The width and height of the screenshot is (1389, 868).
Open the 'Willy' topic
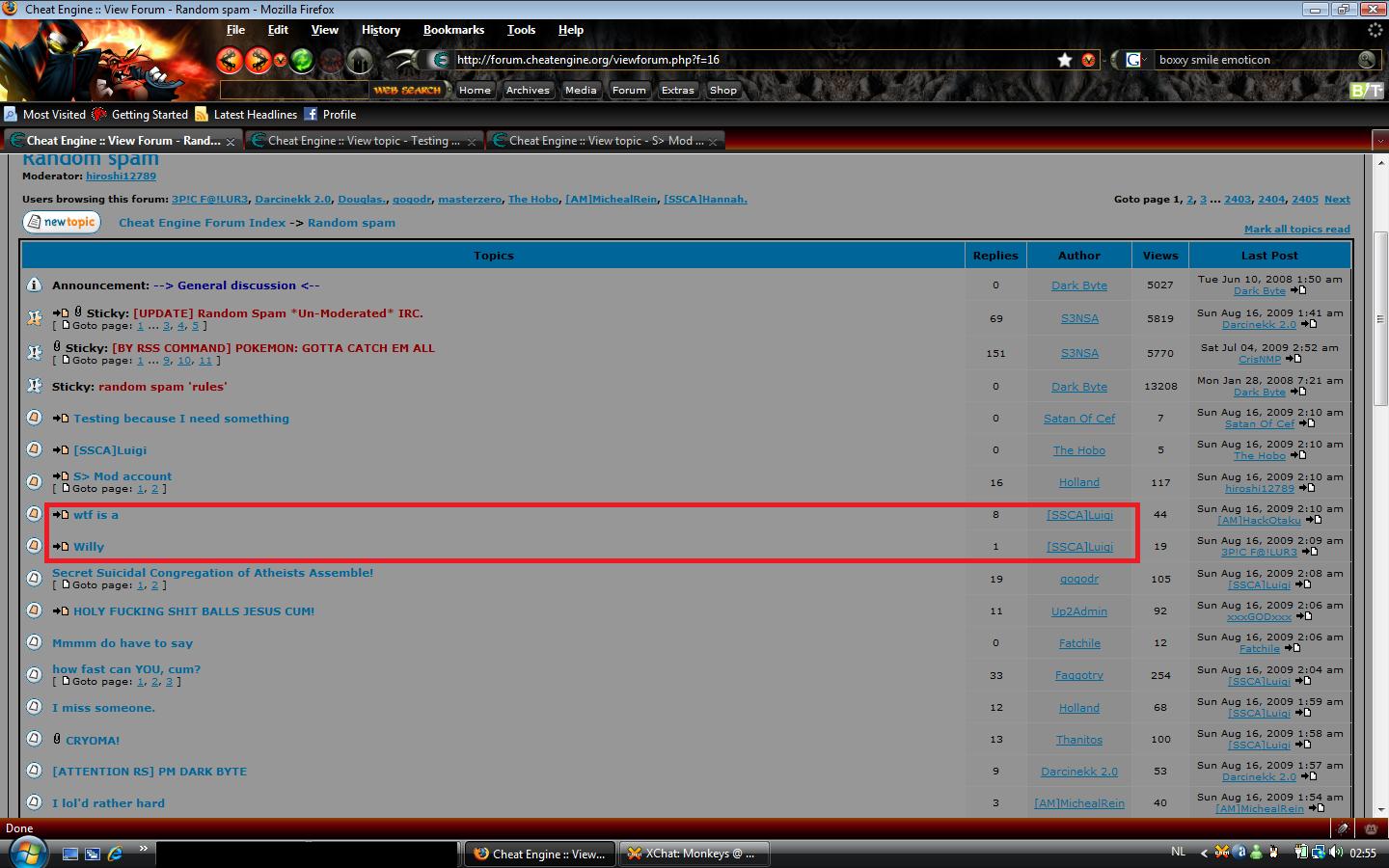pos(89,547)
